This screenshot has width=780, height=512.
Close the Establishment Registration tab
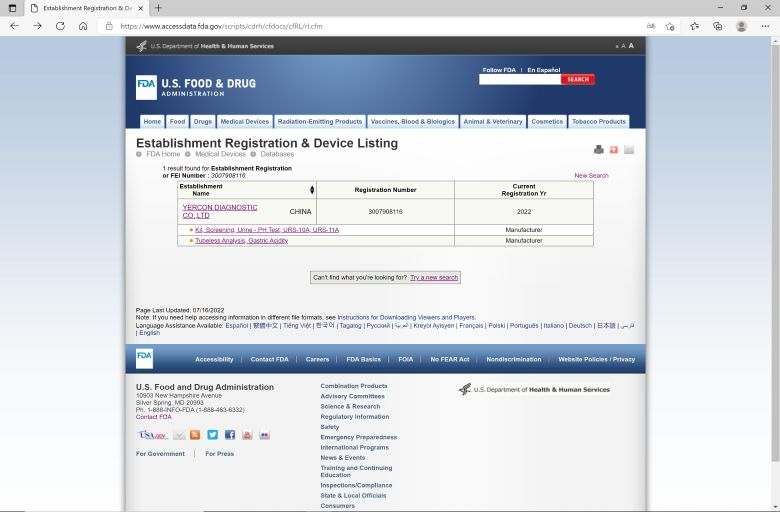[140, 8]
